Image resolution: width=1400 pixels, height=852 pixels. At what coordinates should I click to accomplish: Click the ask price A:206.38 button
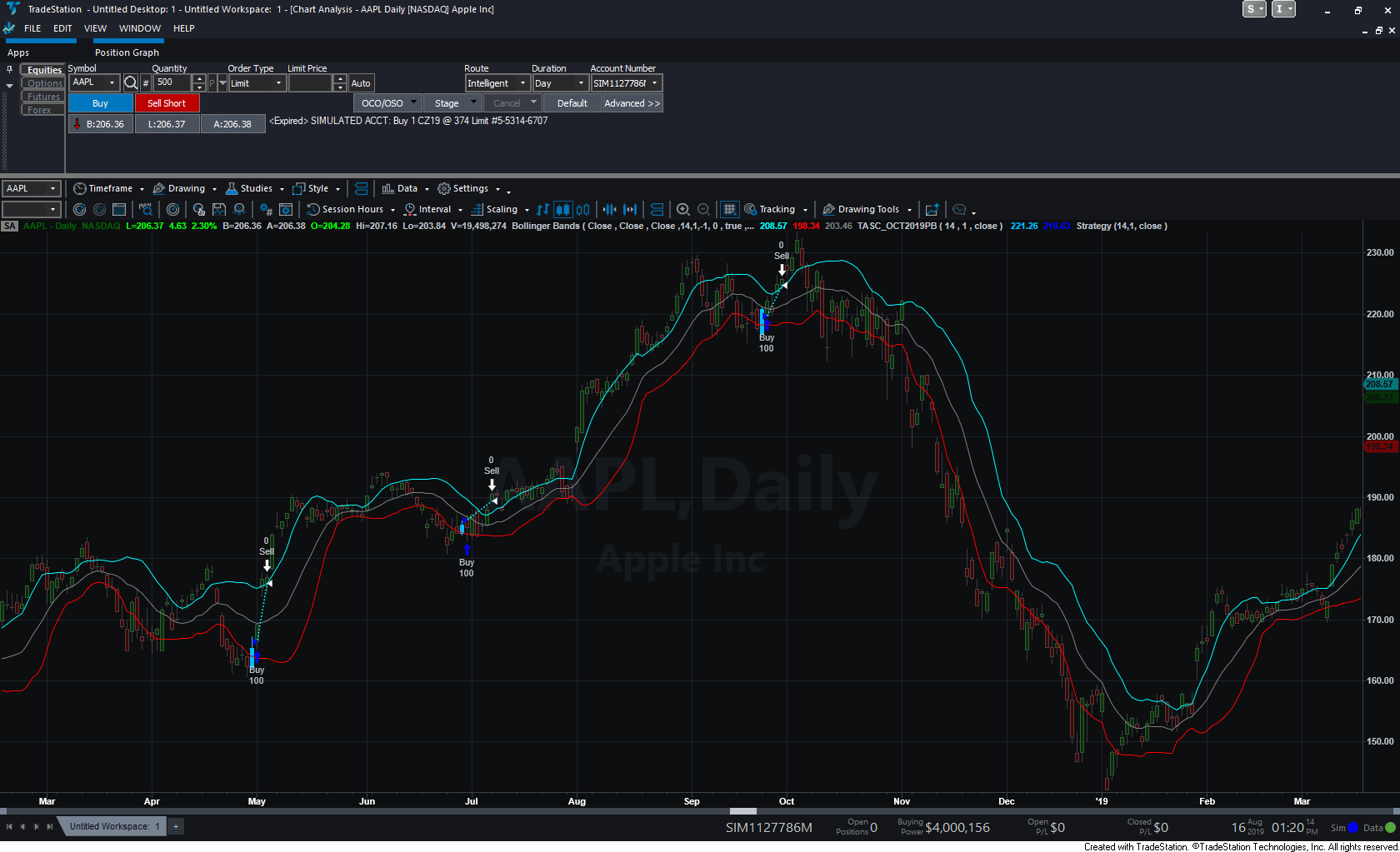click(232, 124)
